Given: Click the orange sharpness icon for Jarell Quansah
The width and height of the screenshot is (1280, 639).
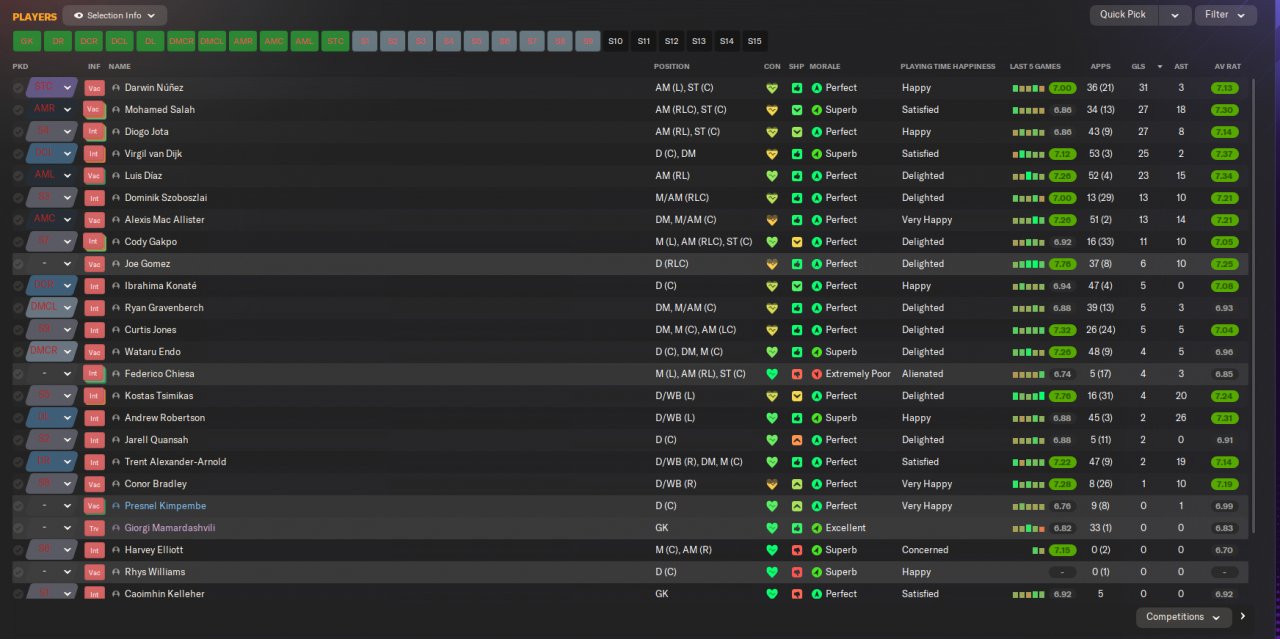Looking at the screenshot, I should pos(797,440).
